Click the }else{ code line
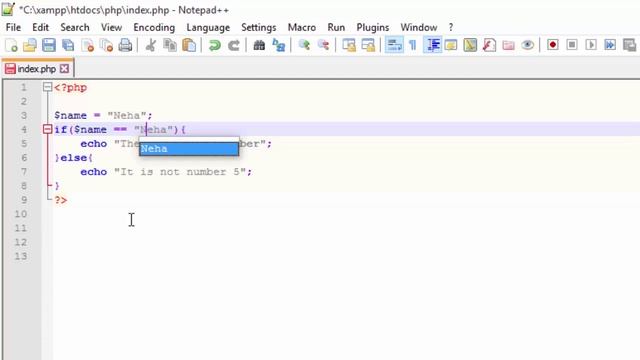640x360 pixels. point(73,158)
